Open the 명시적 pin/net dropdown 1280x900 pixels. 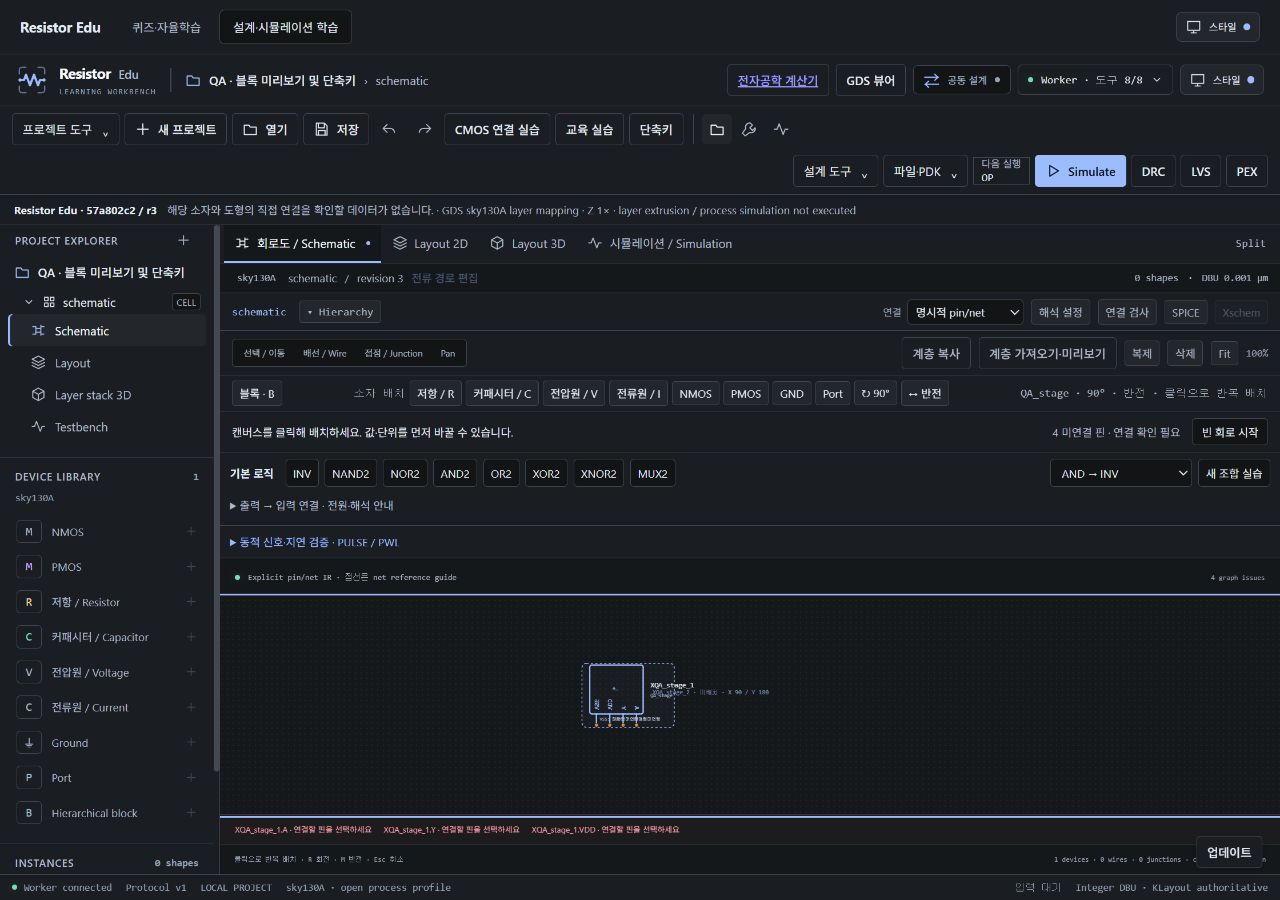[x=965, y=312]
